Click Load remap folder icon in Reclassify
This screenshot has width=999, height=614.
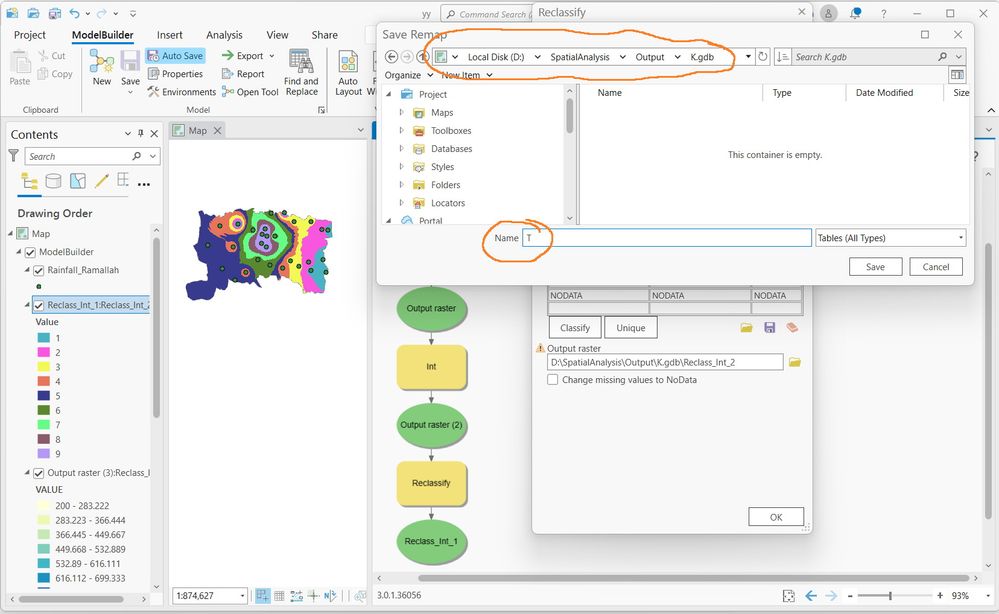point(746,327)
